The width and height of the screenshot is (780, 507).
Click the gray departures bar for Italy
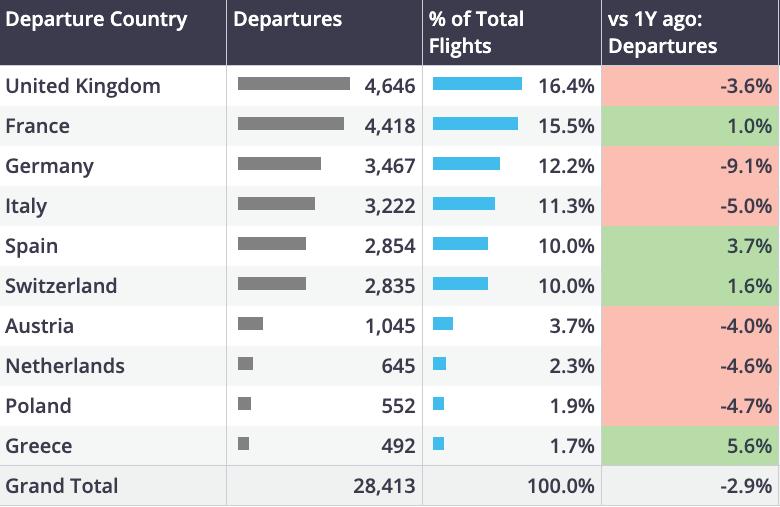tap(276, 204)
